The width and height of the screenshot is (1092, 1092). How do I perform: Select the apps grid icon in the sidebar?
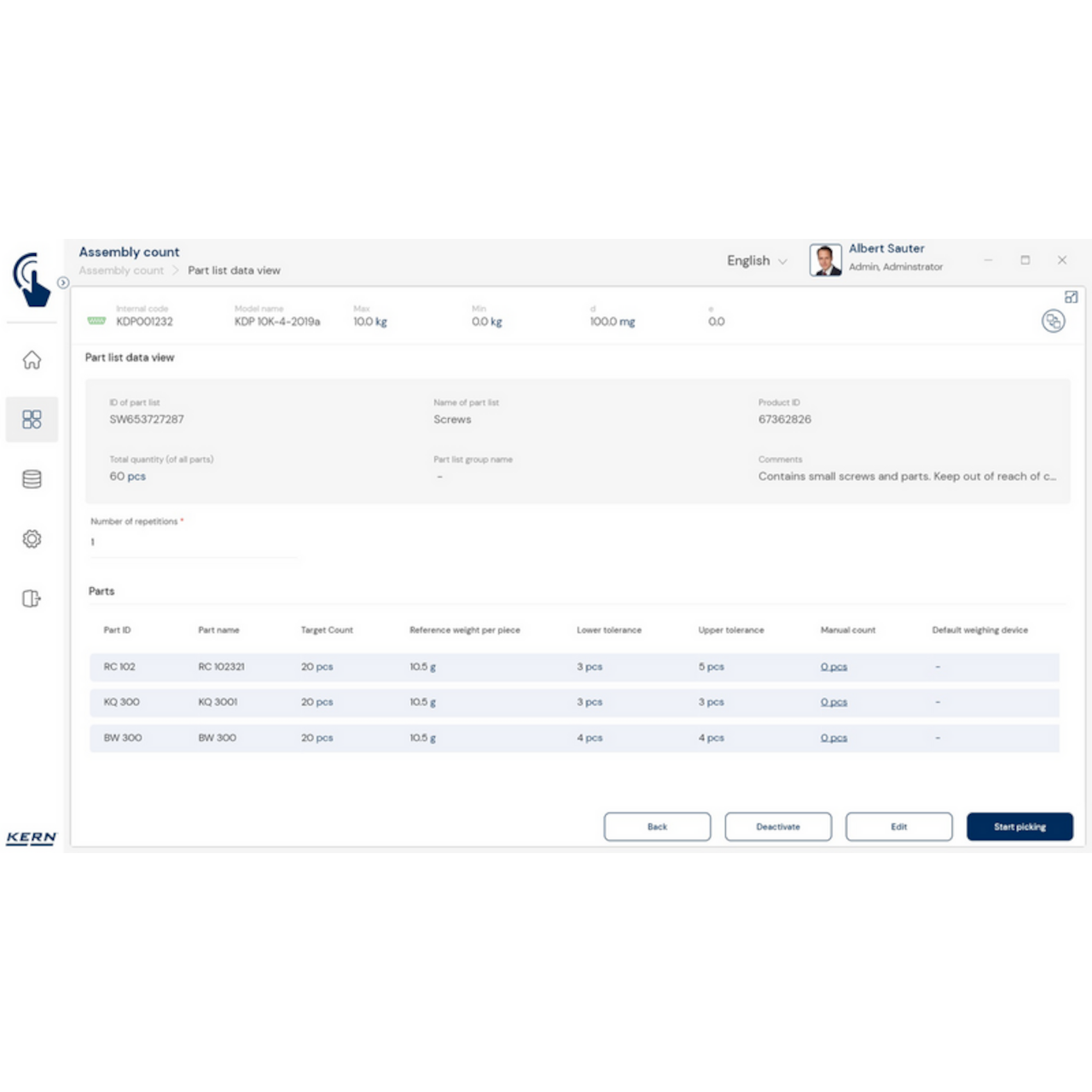[x=32, y=419]
